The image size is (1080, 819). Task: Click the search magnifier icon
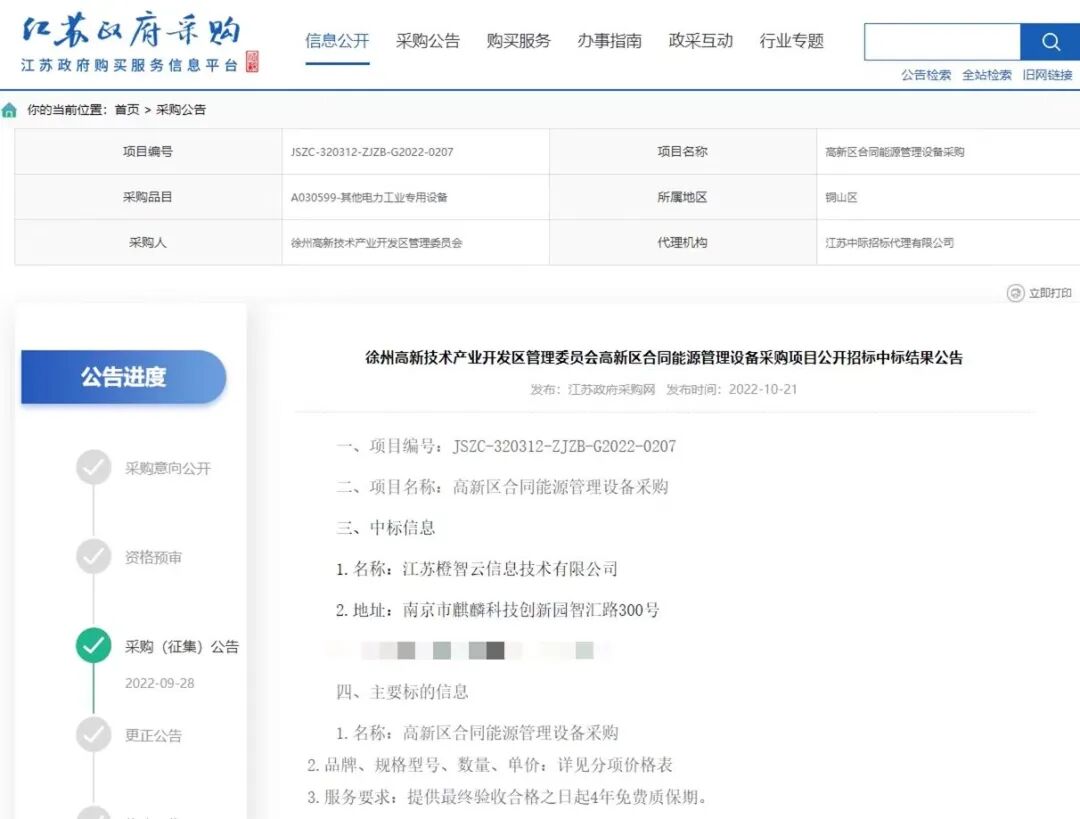1049,41
